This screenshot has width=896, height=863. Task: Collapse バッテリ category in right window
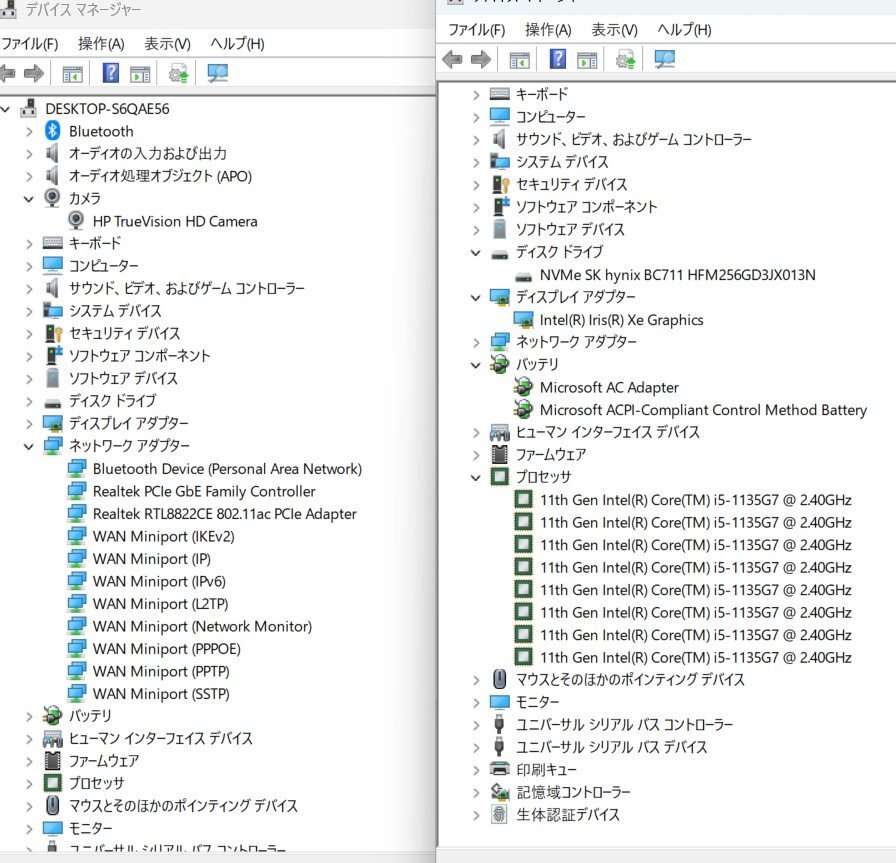click(475, 365)
